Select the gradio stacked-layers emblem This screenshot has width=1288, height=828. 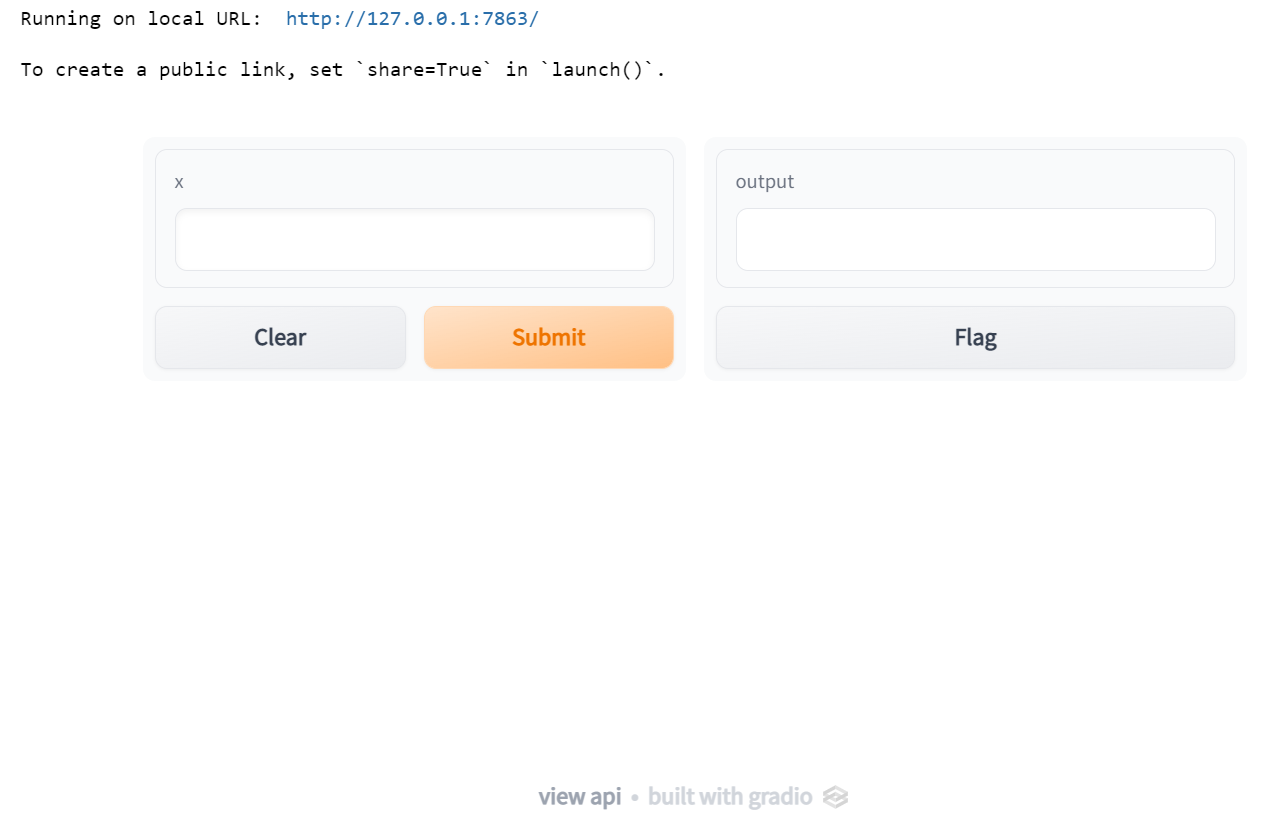pos(836,796)
